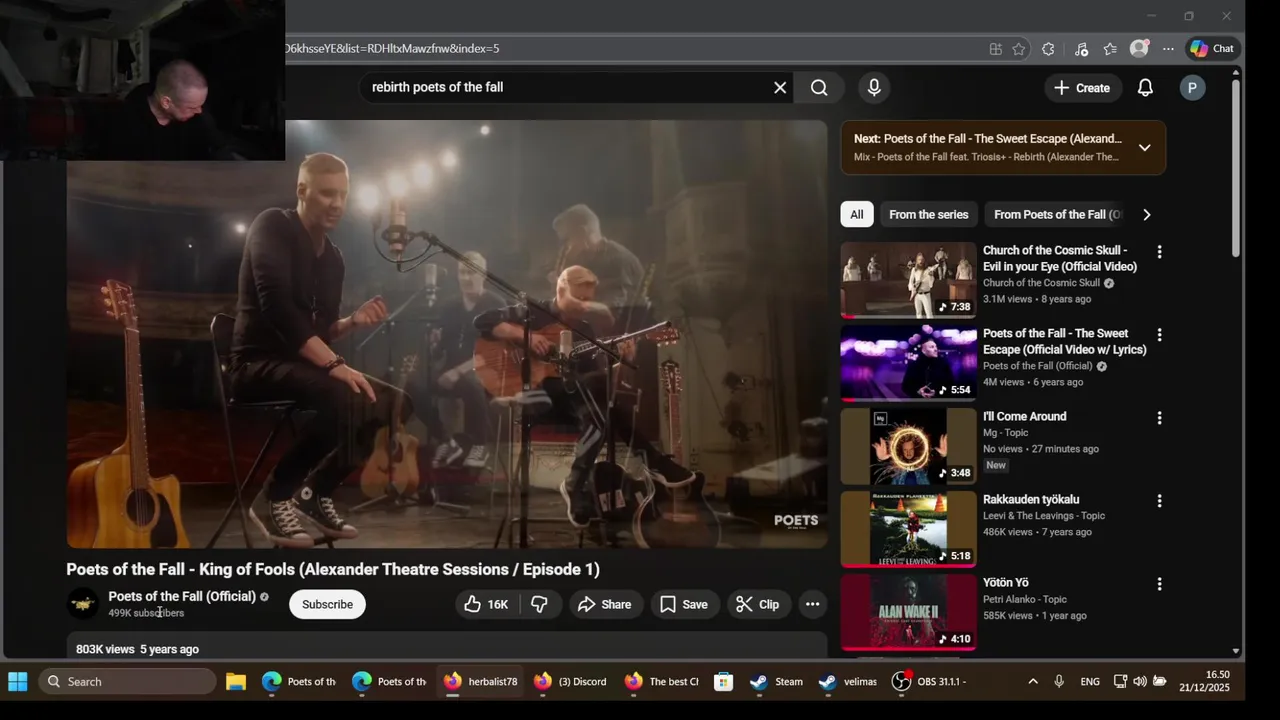The image size is (1280, 720).
Task: Switch ENG input language indicator
Action: coord(1090,682)
